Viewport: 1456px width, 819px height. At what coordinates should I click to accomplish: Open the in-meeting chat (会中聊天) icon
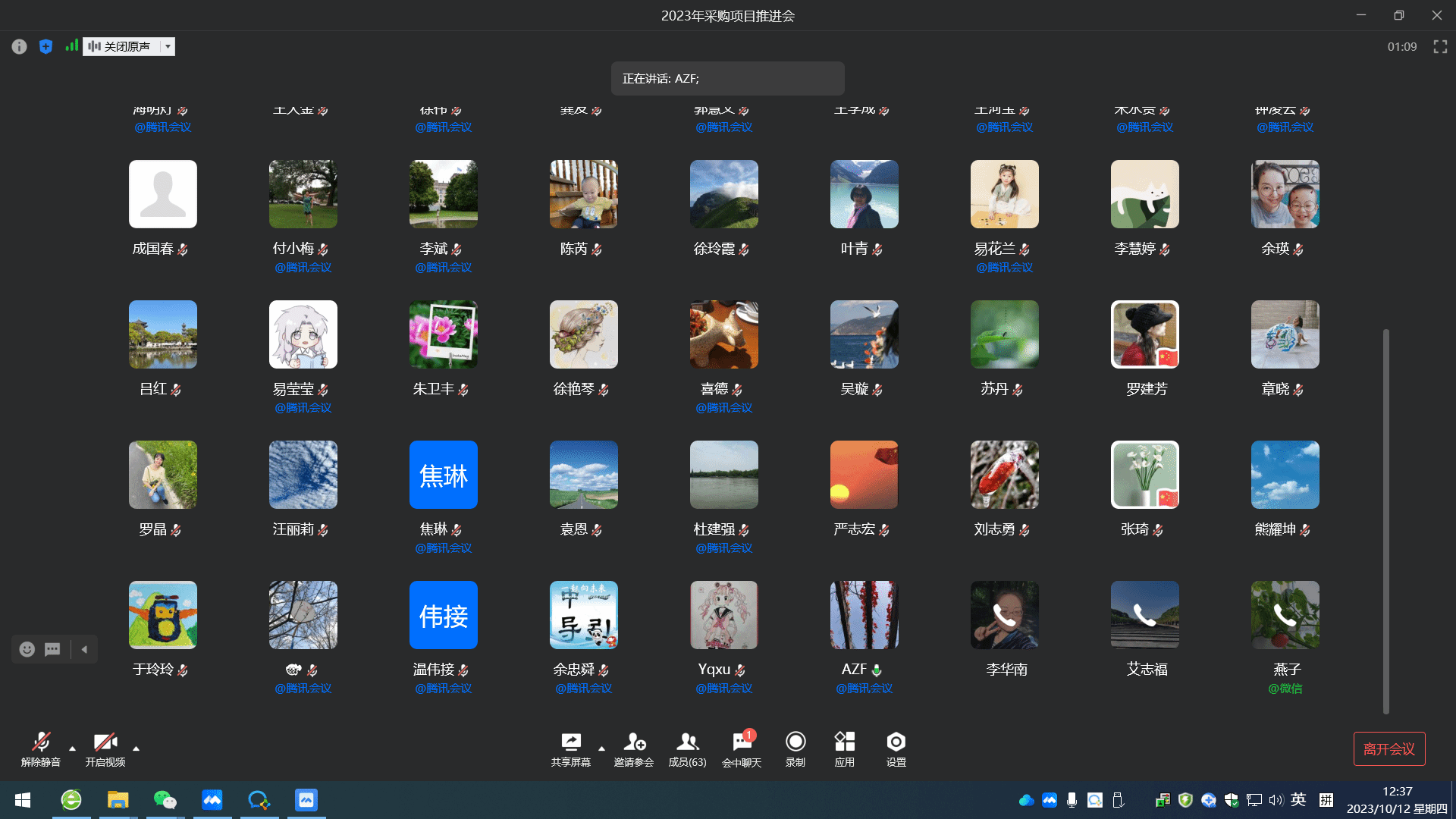point(742,748)
